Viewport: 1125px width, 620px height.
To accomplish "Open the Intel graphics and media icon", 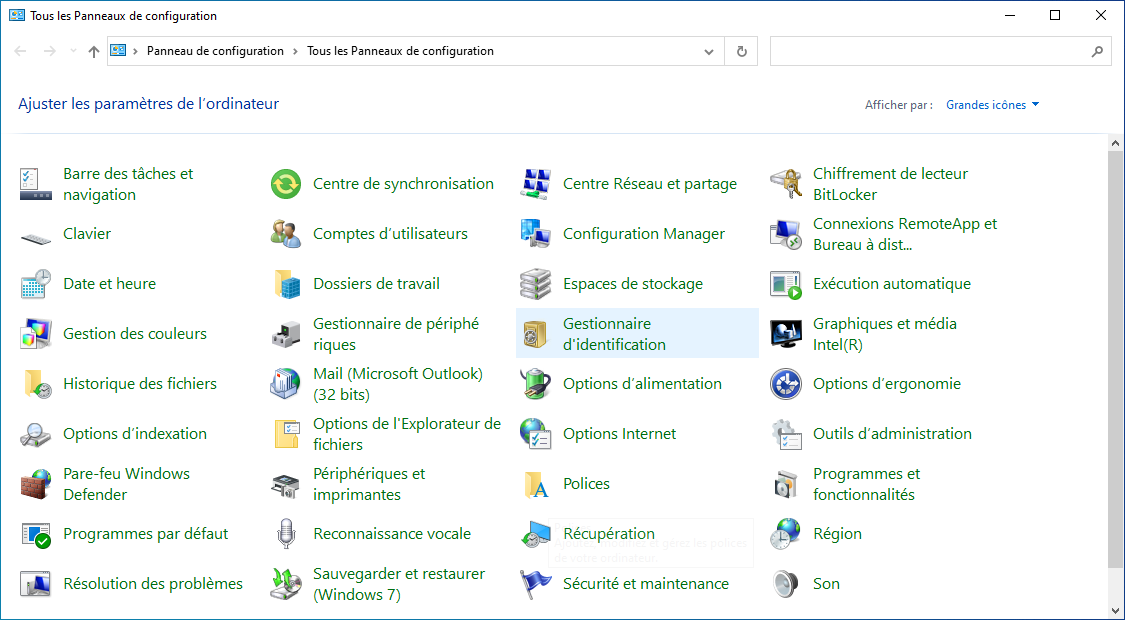I will click(786, 334).
